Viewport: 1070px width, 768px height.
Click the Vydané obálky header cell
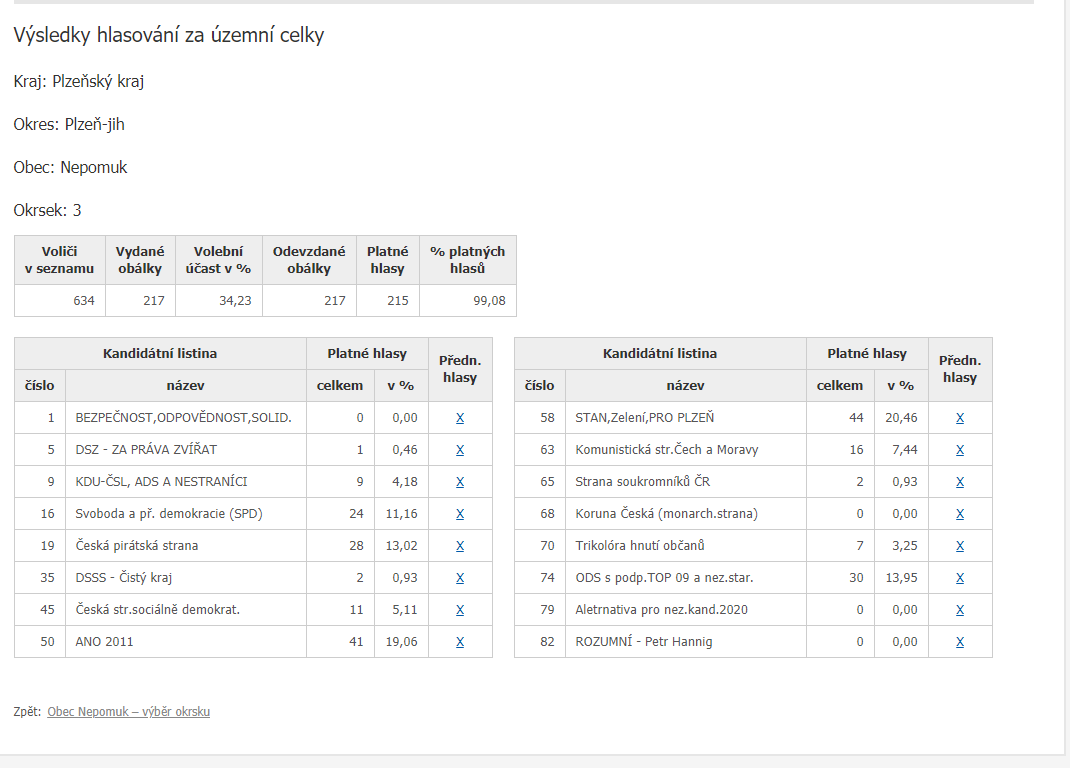(x=140, y=260)
